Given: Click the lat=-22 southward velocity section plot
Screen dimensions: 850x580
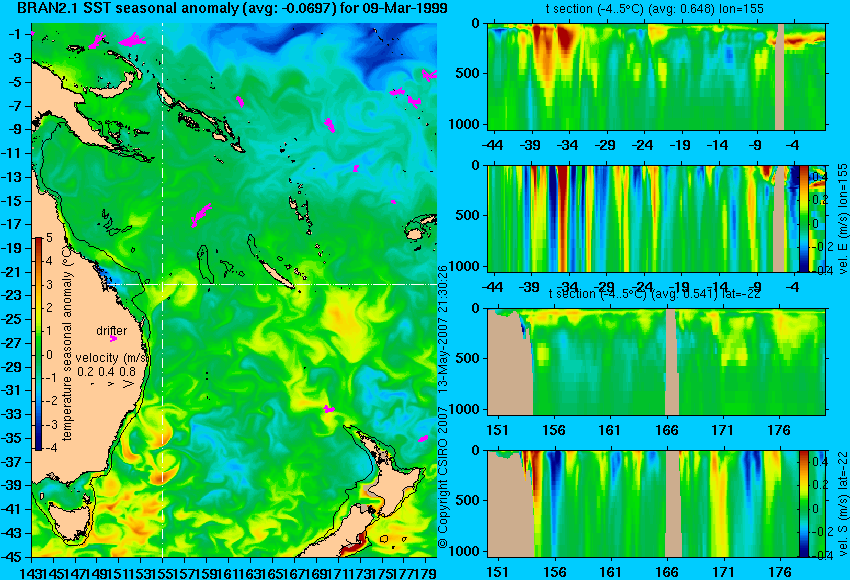Looking at the screenshot, I should tap(643, 504).
